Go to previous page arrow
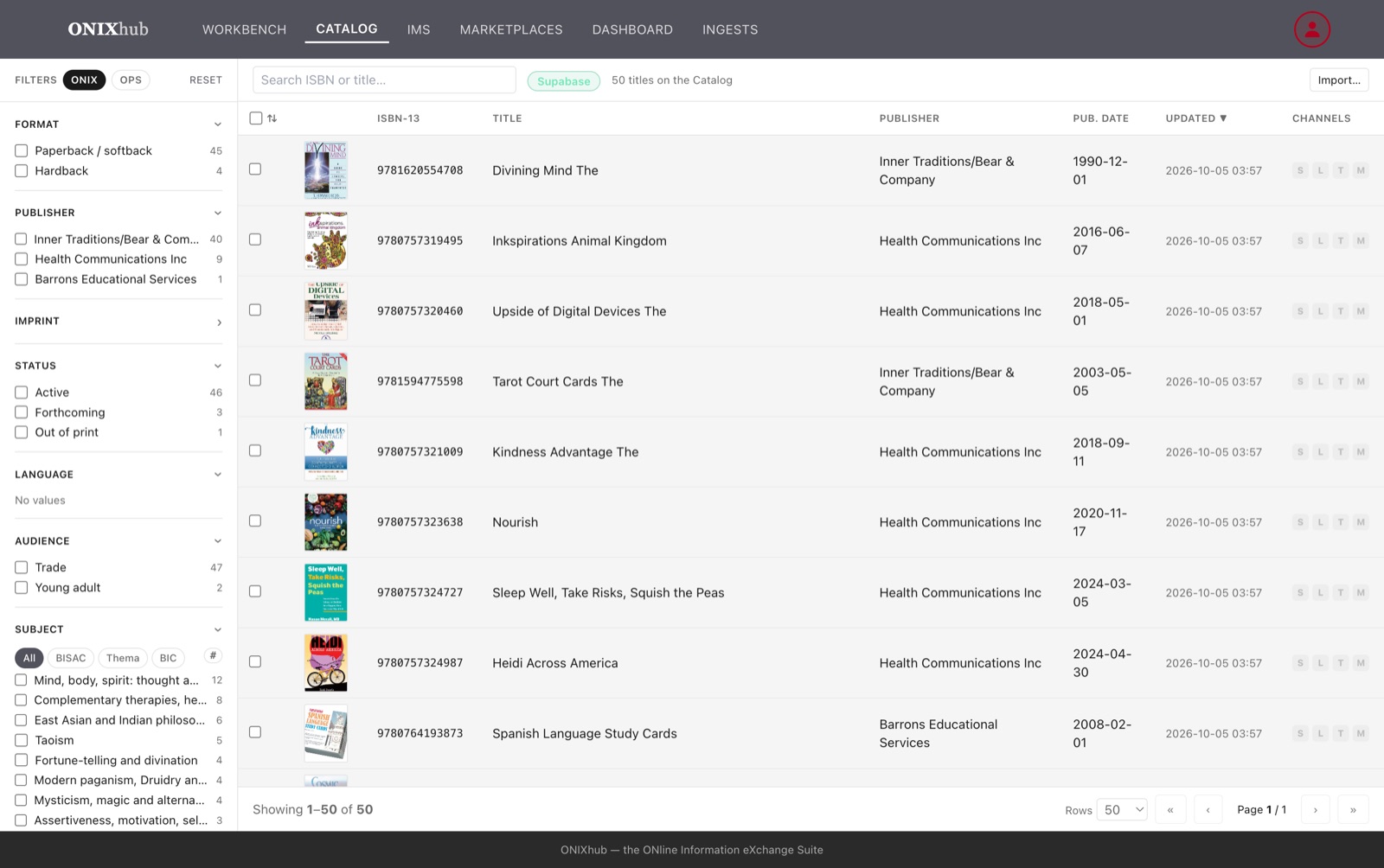This screenshot has height=868, width=1384. (1208, 810)
